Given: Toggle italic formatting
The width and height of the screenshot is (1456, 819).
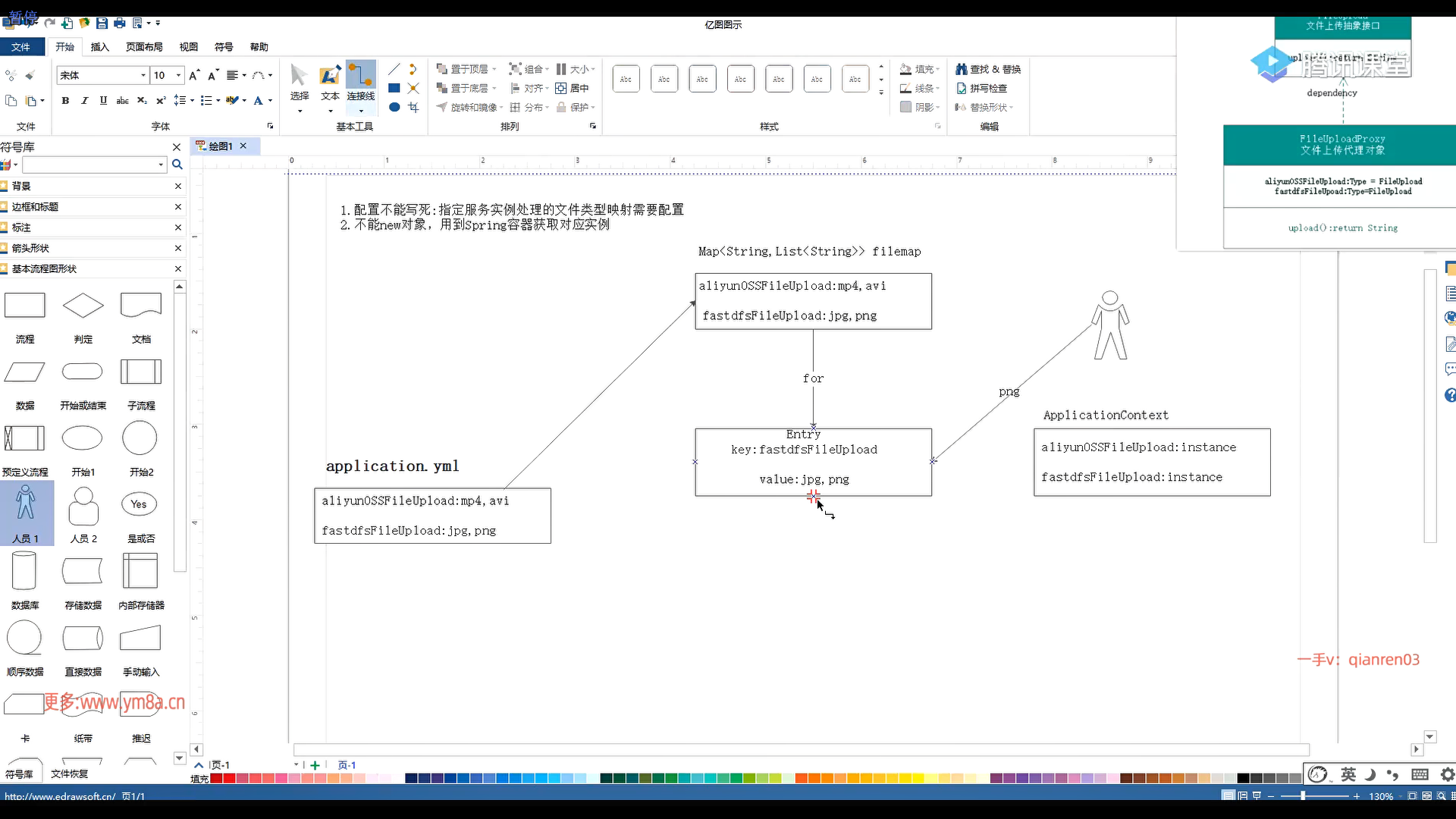Looking at the screenshot, I should [84, 101].
